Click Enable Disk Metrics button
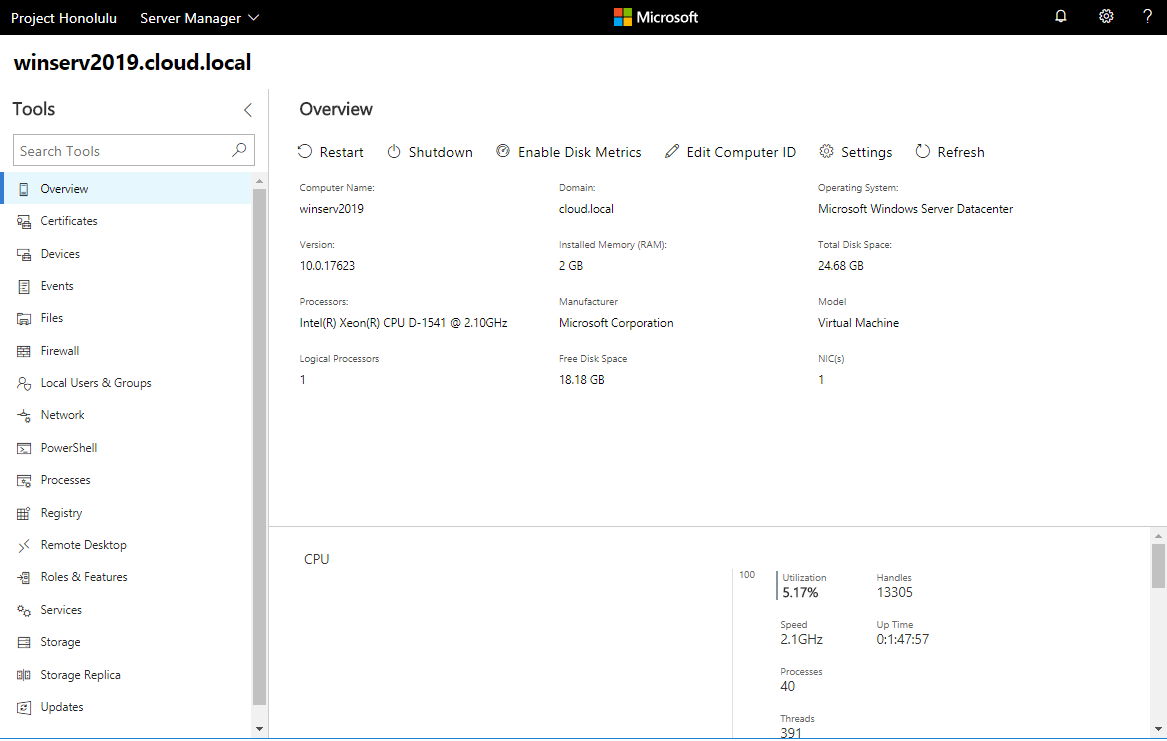Viewport: 1167px width, 741px height. click(569, 152)
